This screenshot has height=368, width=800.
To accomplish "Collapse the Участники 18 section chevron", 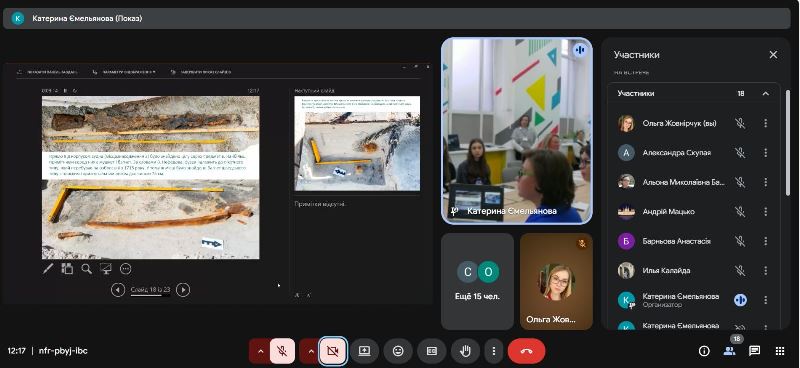I will coord(765,93).
